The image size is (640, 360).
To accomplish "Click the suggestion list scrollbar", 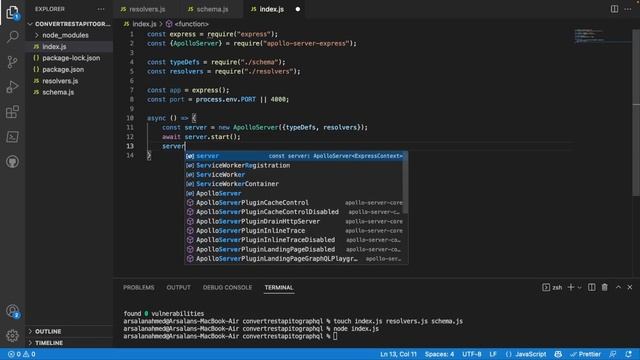I will [x=405, y=182].
